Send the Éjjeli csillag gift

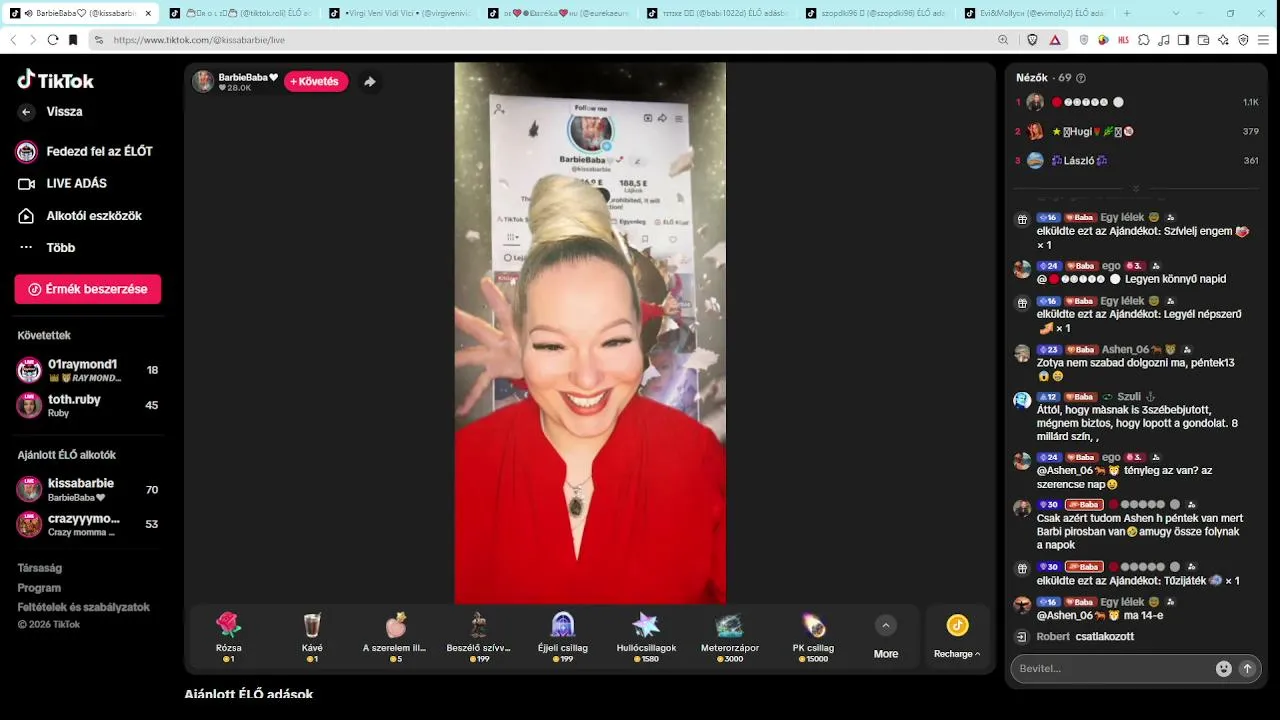tap(563, 637)
